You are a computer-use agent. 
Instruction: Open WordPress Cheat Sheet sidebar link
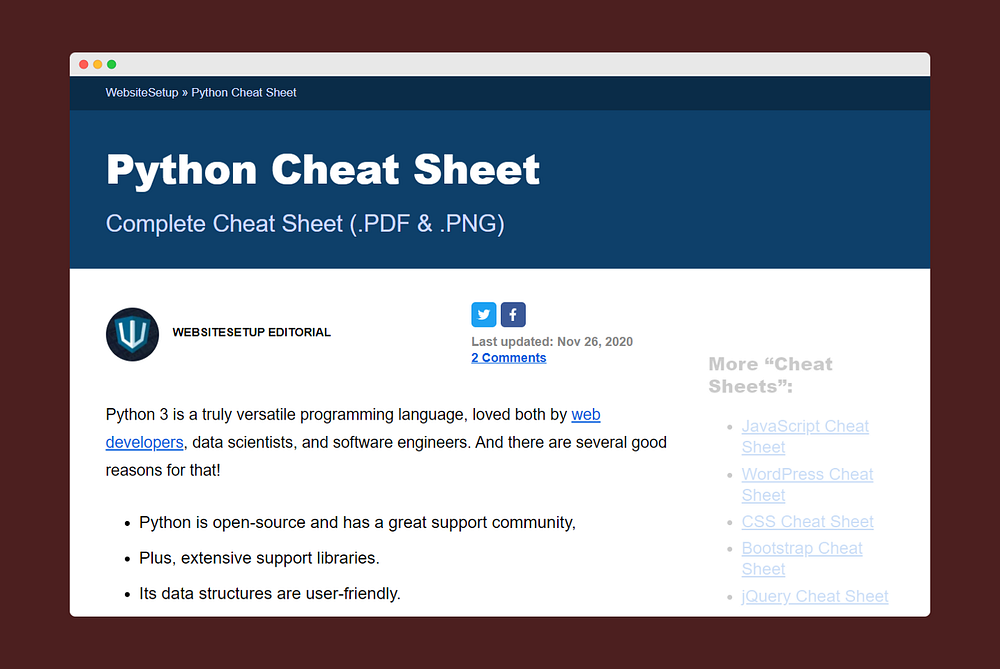click(x=807, y=475)
